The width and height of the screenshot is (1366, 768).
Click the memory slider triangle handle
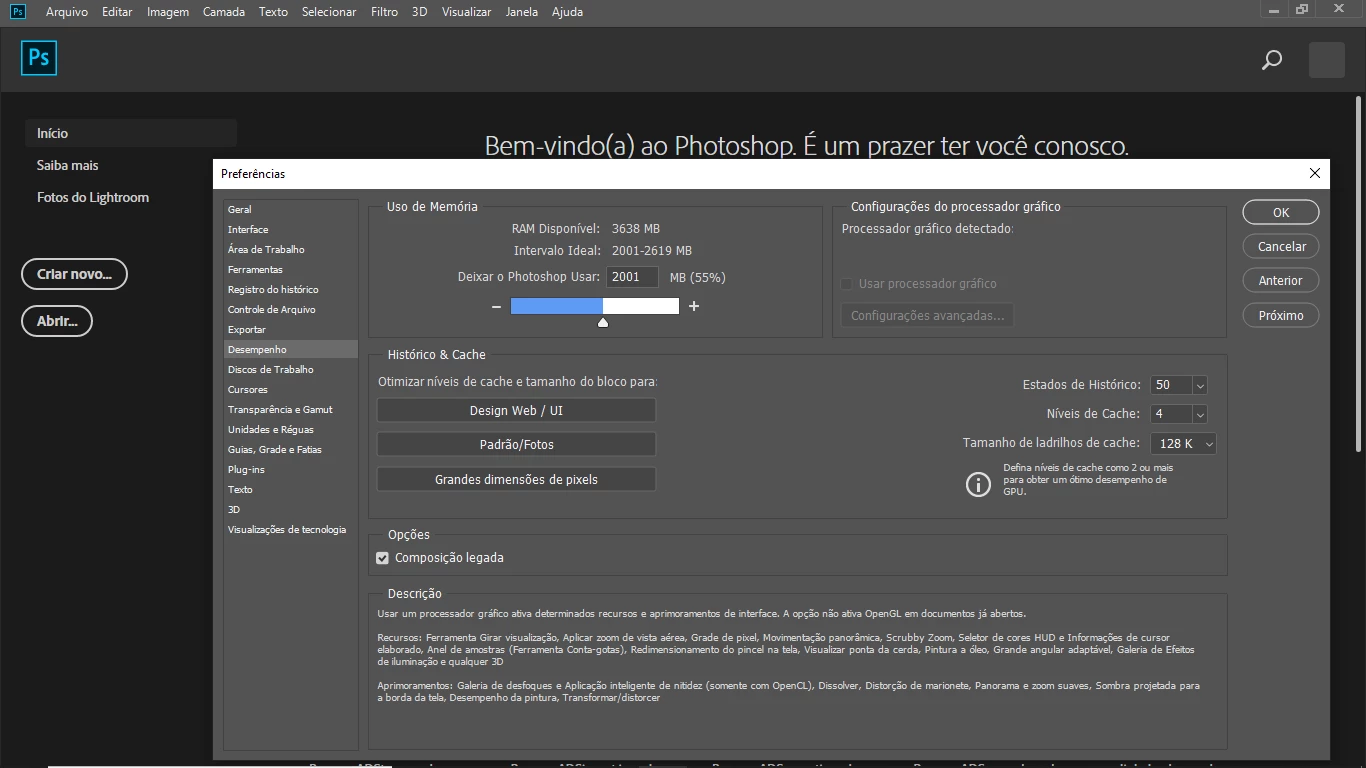(x=603, y=322)
